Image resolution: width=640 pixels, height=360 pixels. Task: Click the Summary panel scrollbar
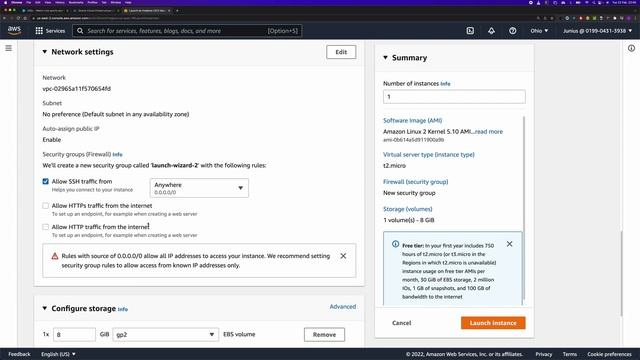tap(524, 208)
